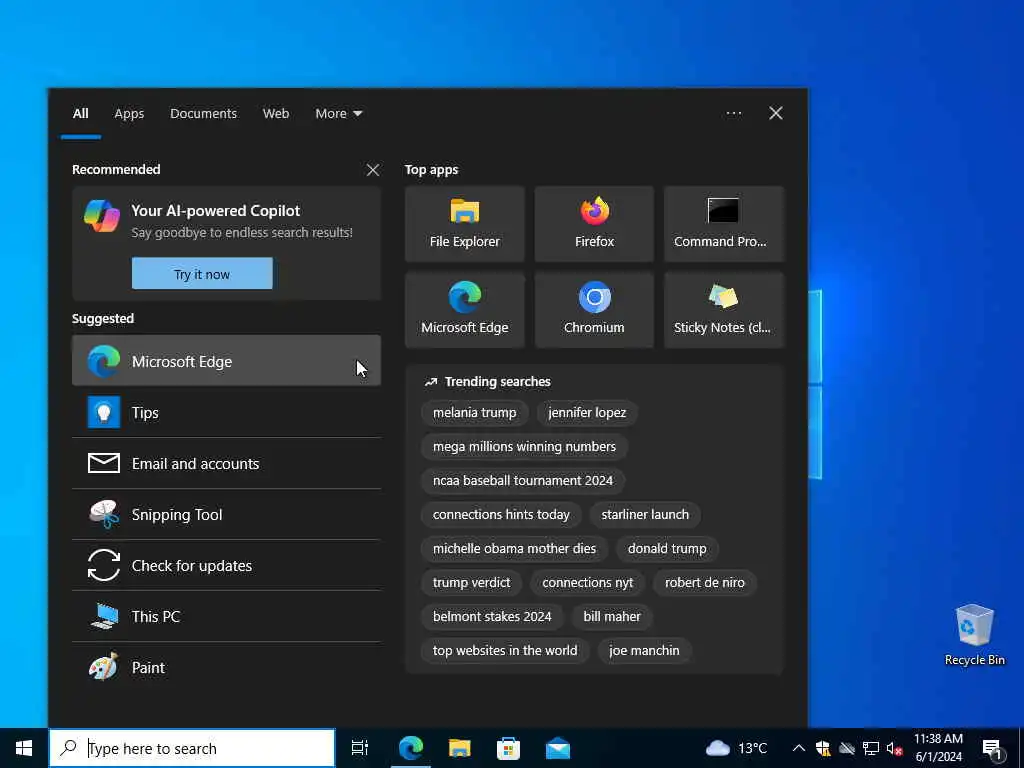
Task: Select the starliner launch trending chip
Action: click(x=645, y=514)
